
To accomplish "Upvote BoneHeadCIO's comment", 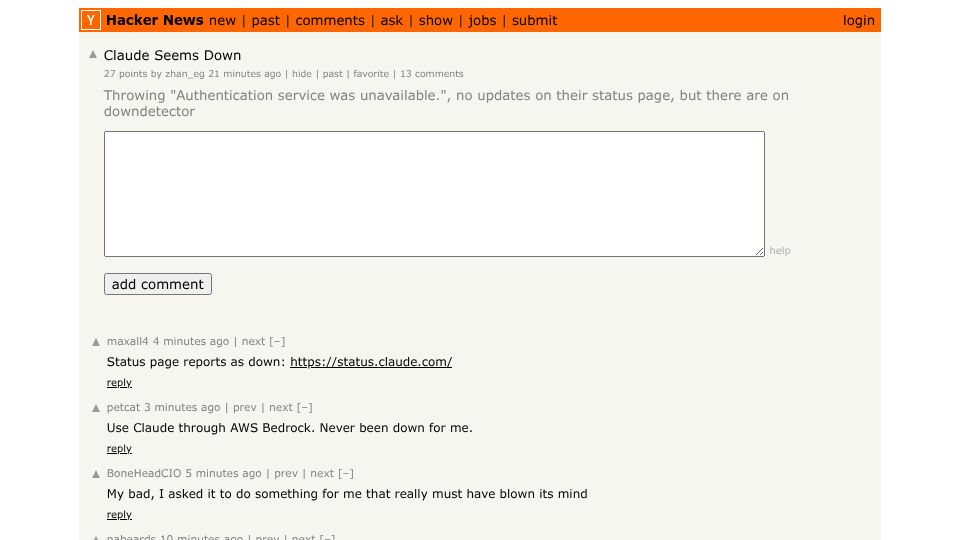I will 96,474.
